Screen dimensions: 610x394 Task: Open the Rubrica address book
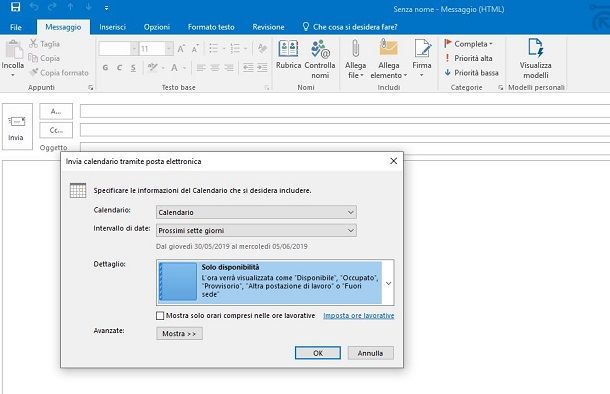click(288, 55)
